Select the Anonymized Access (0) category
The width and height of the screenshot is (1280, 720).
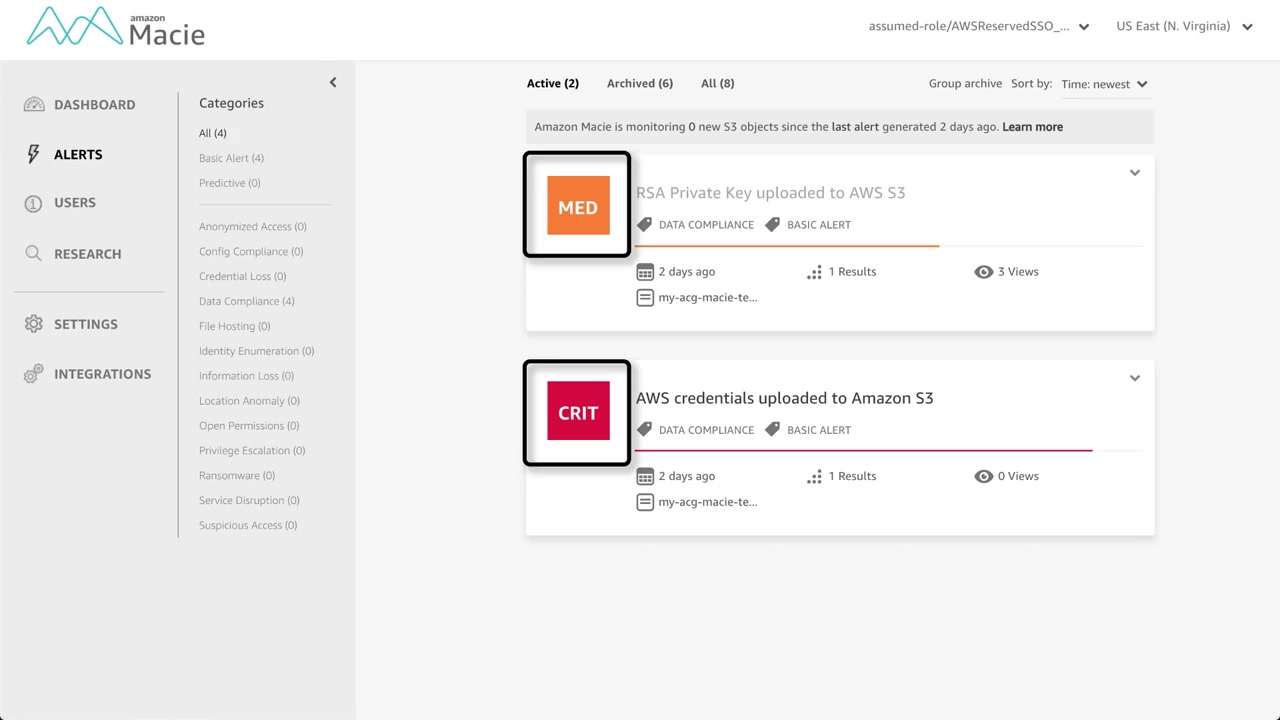pyautogui.click(x=253, y=227)
